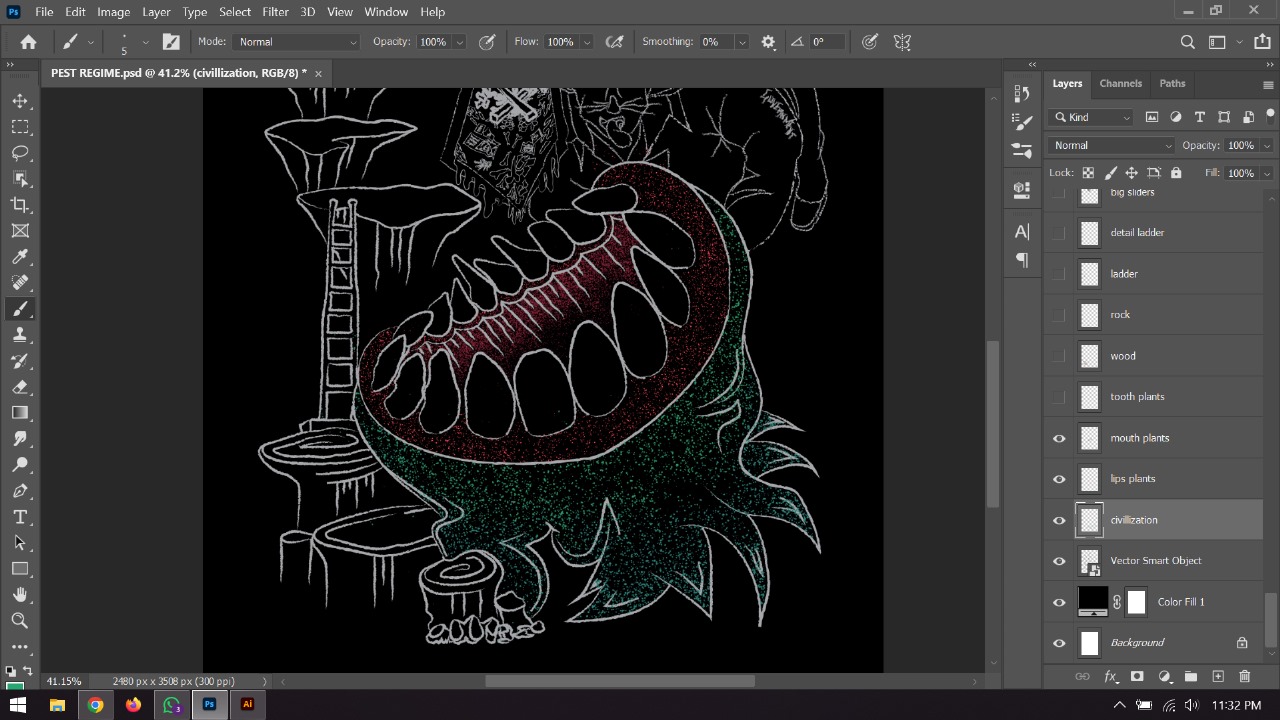The height and width of the screenshot is (720, 1280).
Task: Hide the mouth plants layer
Action: pos(1059,438)
